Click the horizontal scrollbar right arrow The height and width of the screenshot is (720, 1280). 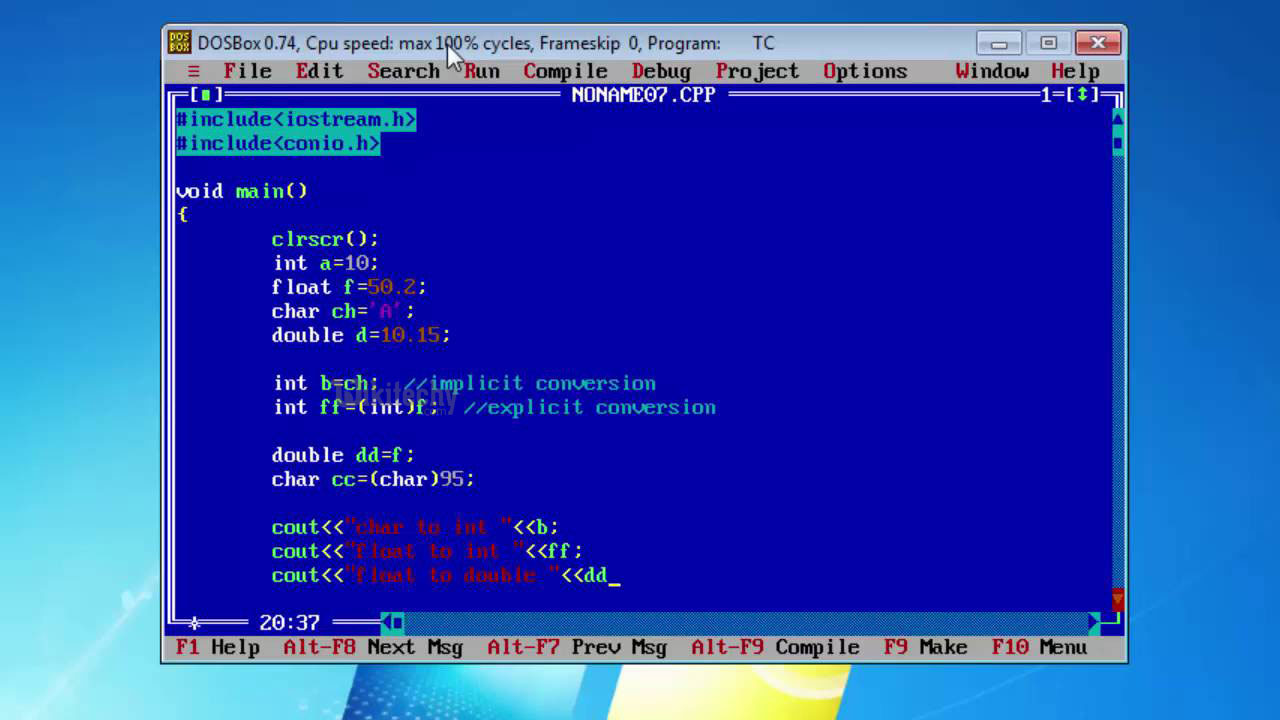tap(1094, 623)
